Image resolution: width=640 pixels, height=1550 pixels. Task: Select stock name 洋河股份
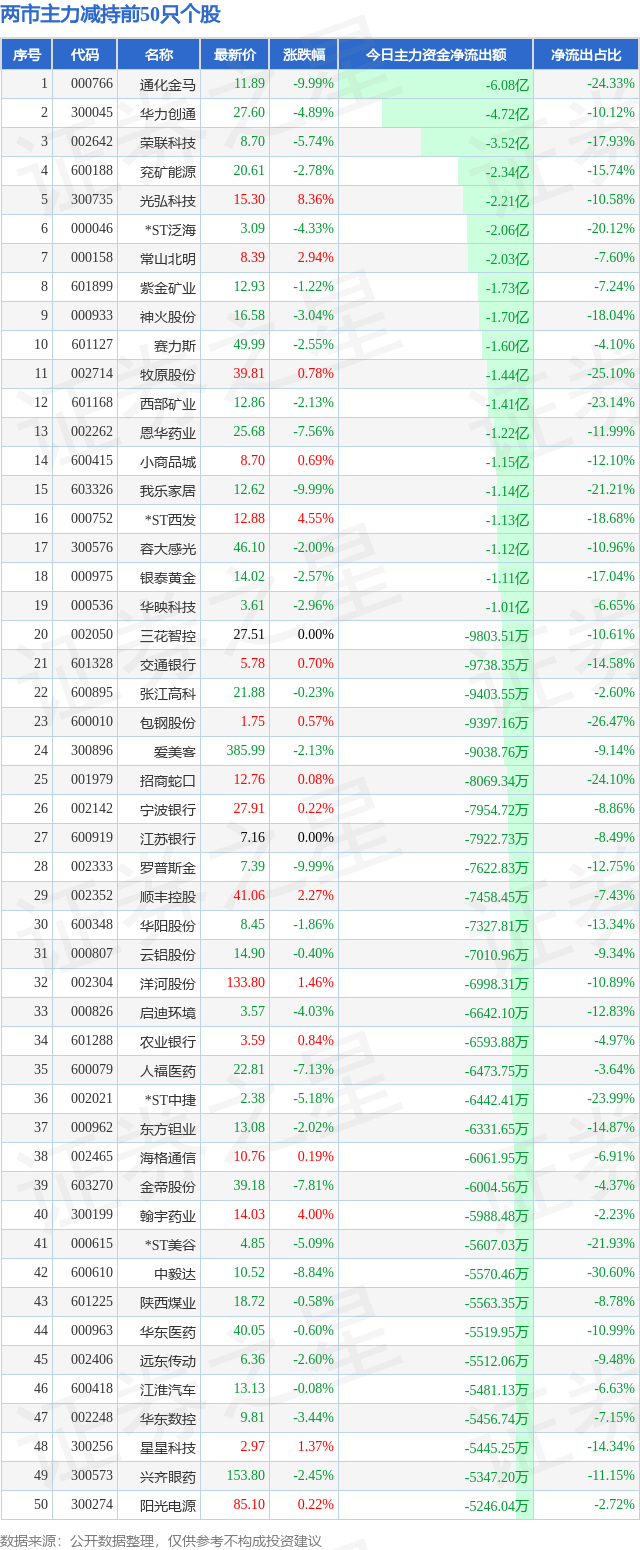[x=168, y=984]
